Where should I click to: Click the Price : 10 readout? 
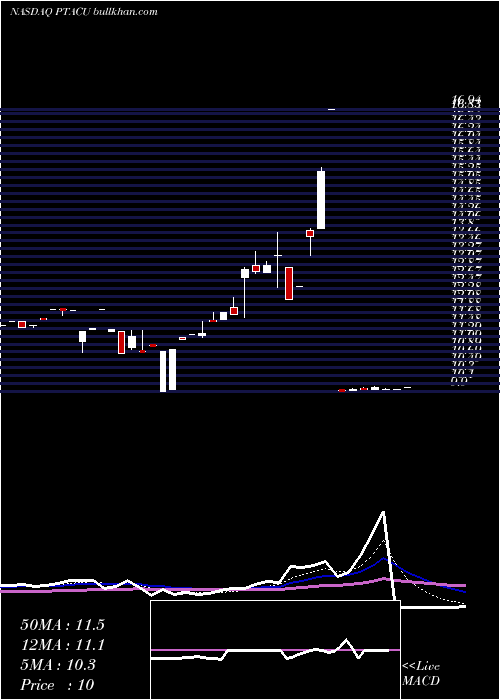pyautogui.click(x=57, y=685)
